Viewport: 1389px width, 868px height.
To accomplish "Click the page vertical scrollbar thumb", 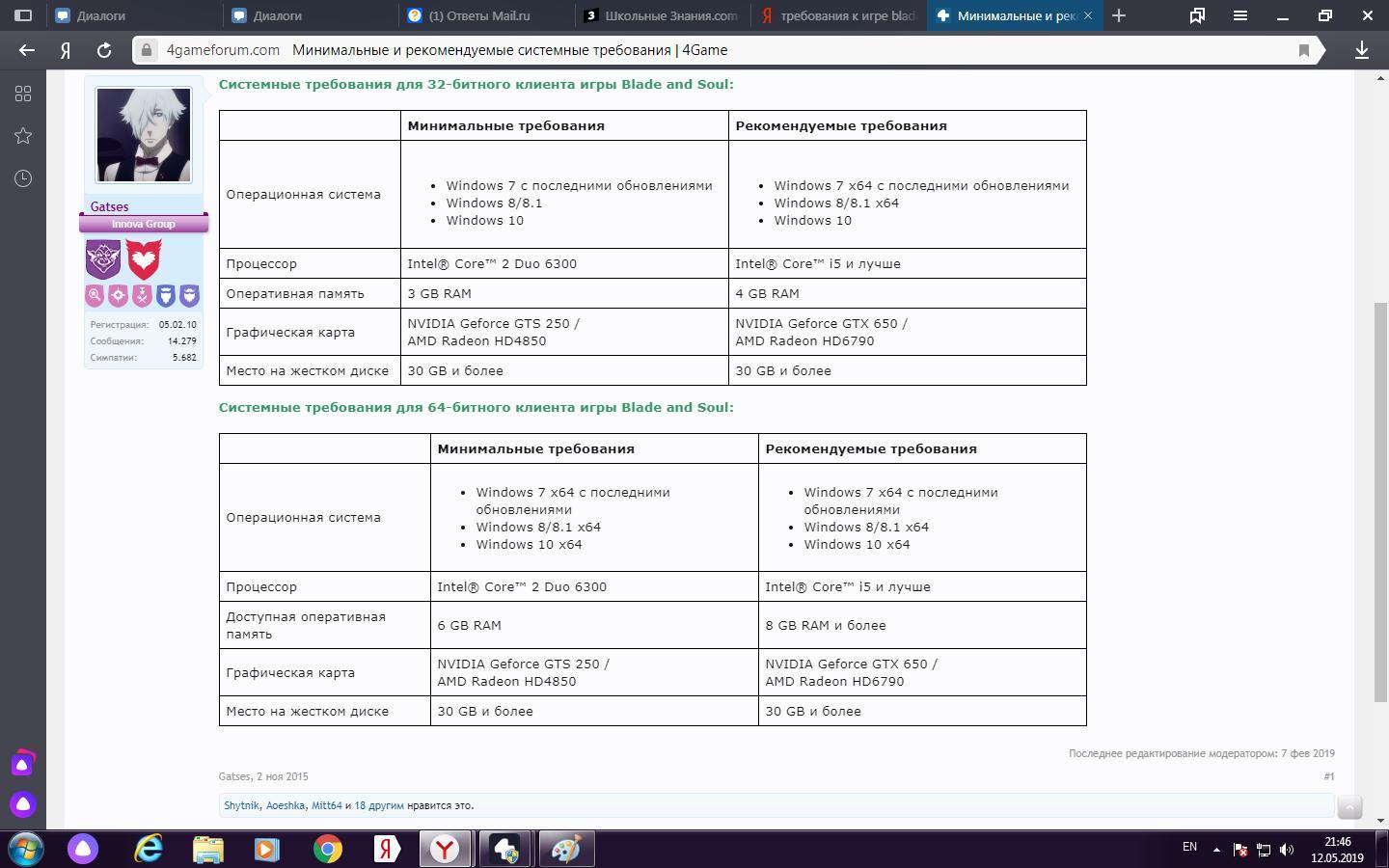I will 1380,502.
